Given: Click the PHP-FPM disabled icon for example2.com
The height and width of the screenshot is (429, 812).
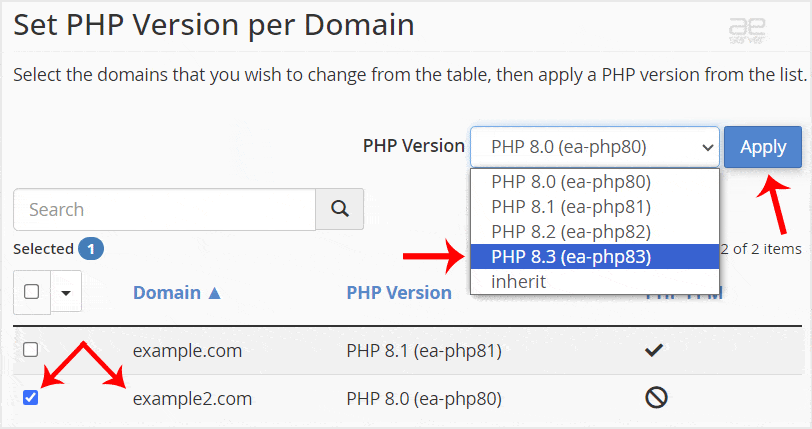Looking at the screenshot, I should pyautogui.click(x=656, y=398).
